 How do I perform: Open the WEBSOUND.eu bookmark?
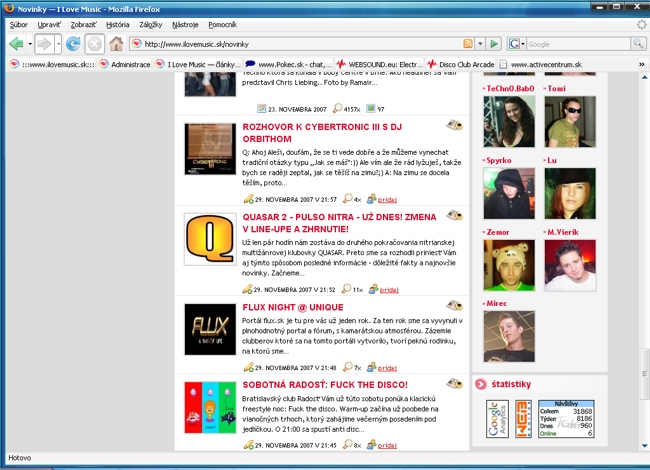pyautogui.click(x=380, y=64)
